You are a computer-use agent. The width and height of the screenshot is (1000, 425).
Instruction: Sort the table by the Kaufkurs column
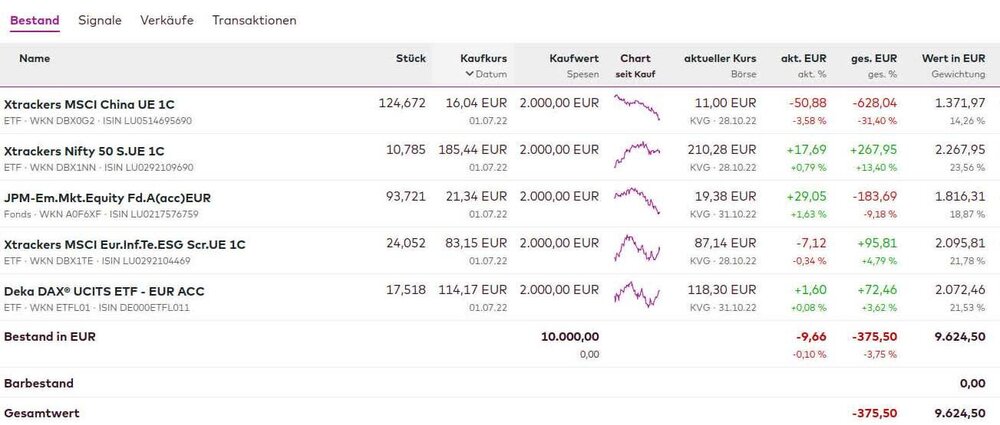click(483, 59)
